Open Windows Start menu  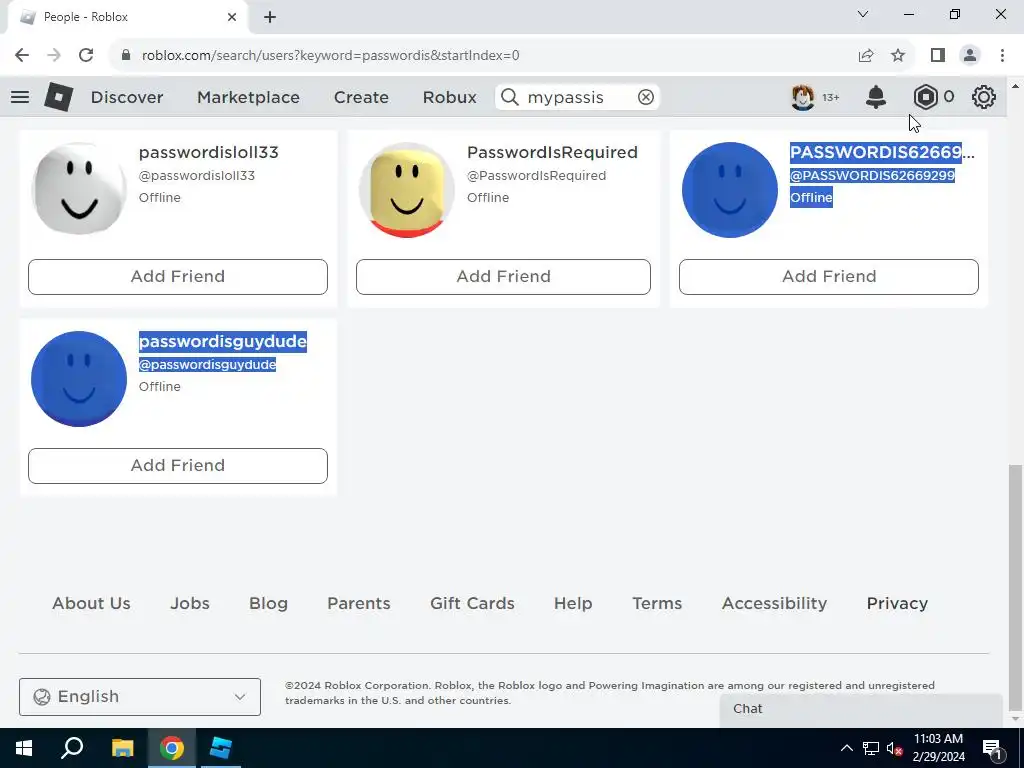[x=24, y=748]
